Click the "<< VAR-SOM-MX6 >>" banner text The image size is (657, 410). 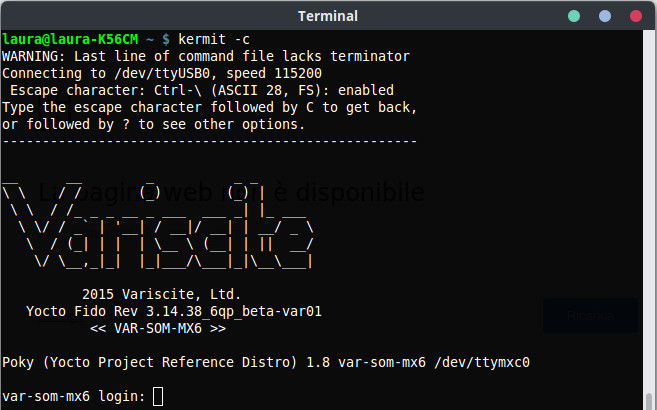click(158, 328)
